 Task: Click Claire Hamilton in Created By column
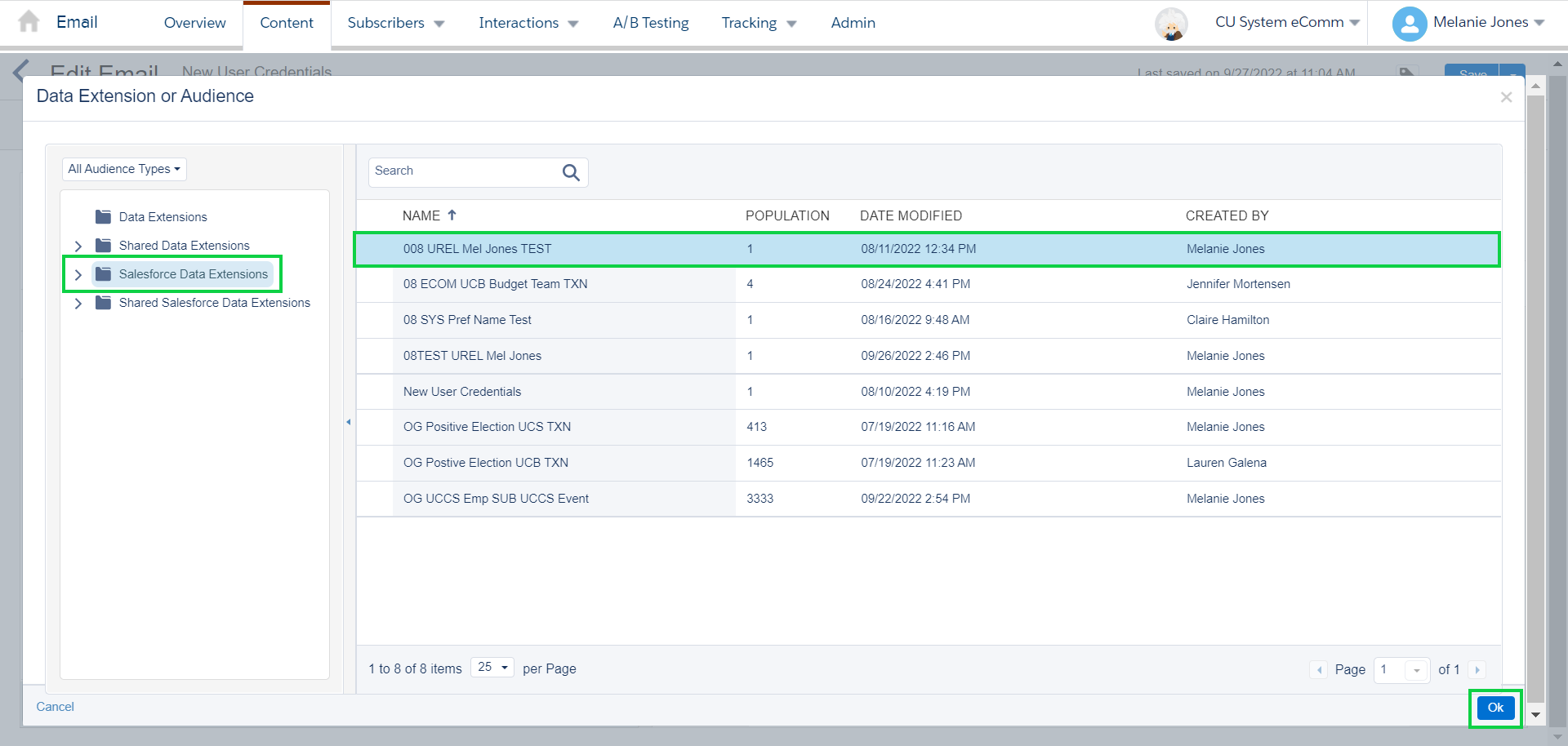1227,320
